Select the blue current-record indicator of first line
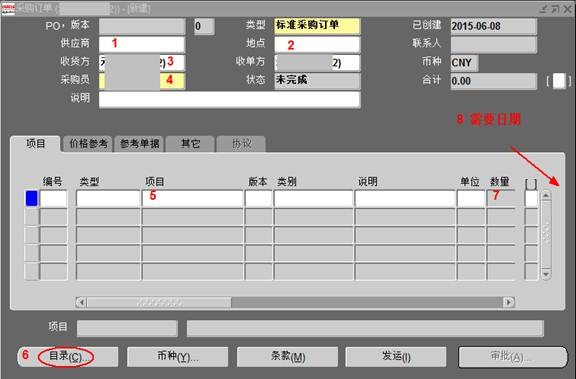The width and height of the screenshot is (576, 379). [32, 198]
